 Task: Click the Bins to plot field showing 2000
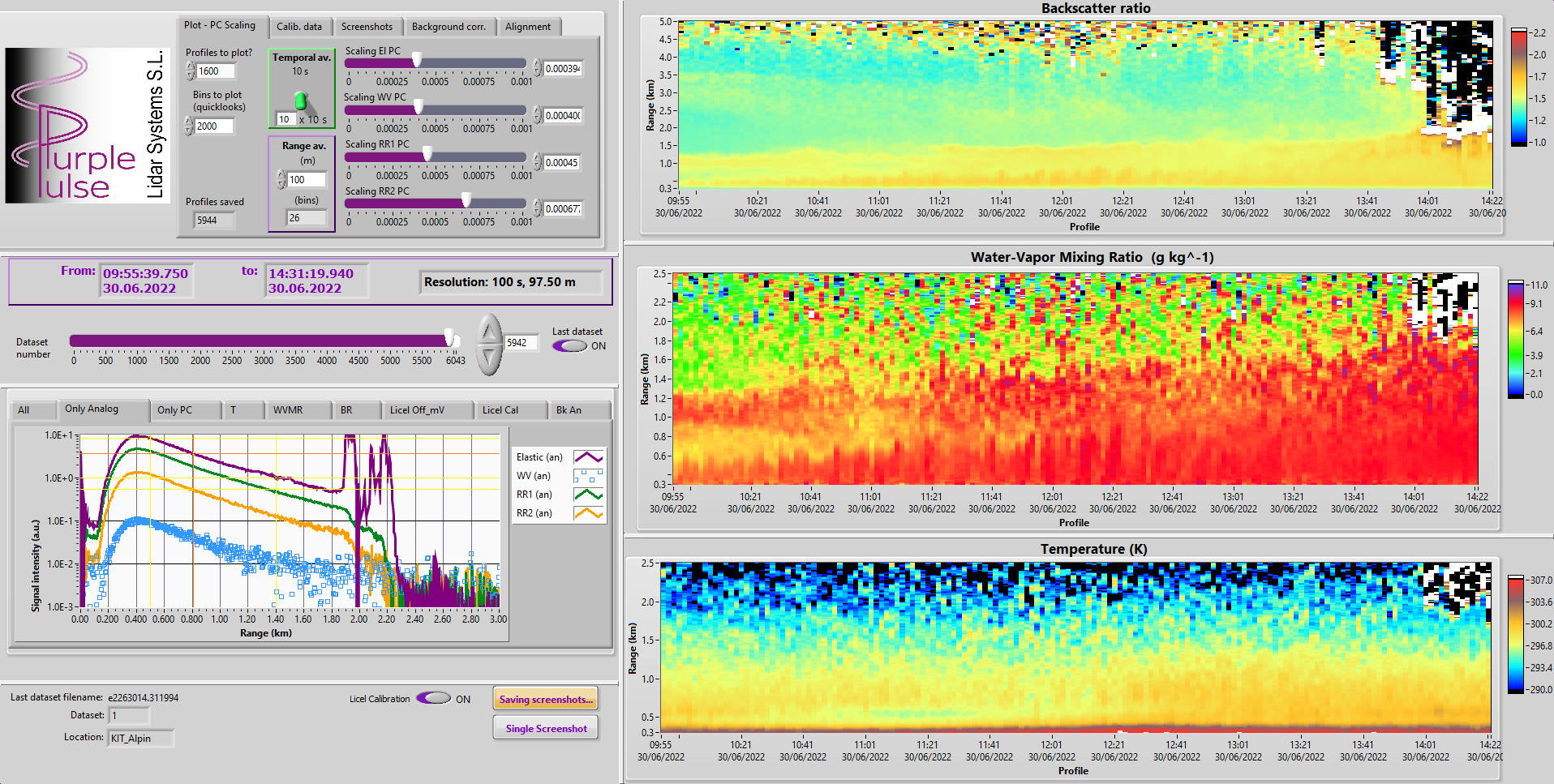[x=215, y=126]
